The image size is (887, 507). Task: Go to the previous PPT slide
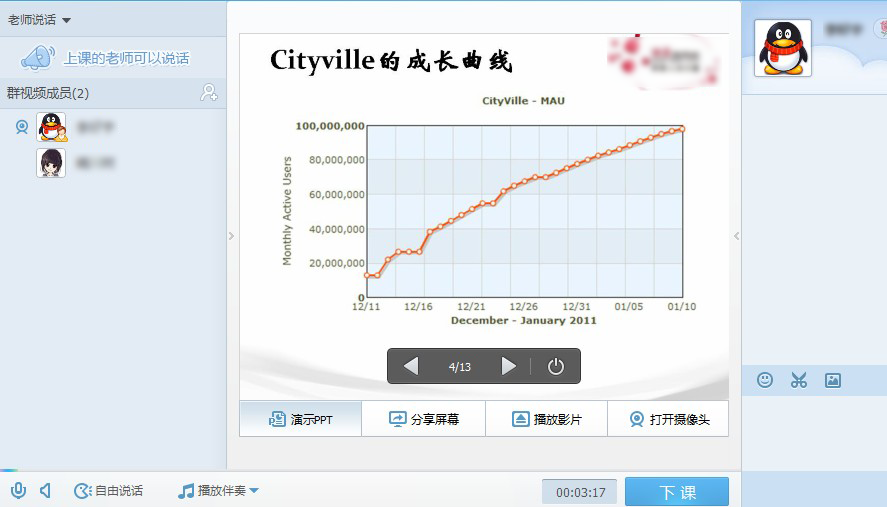point(411,366)
